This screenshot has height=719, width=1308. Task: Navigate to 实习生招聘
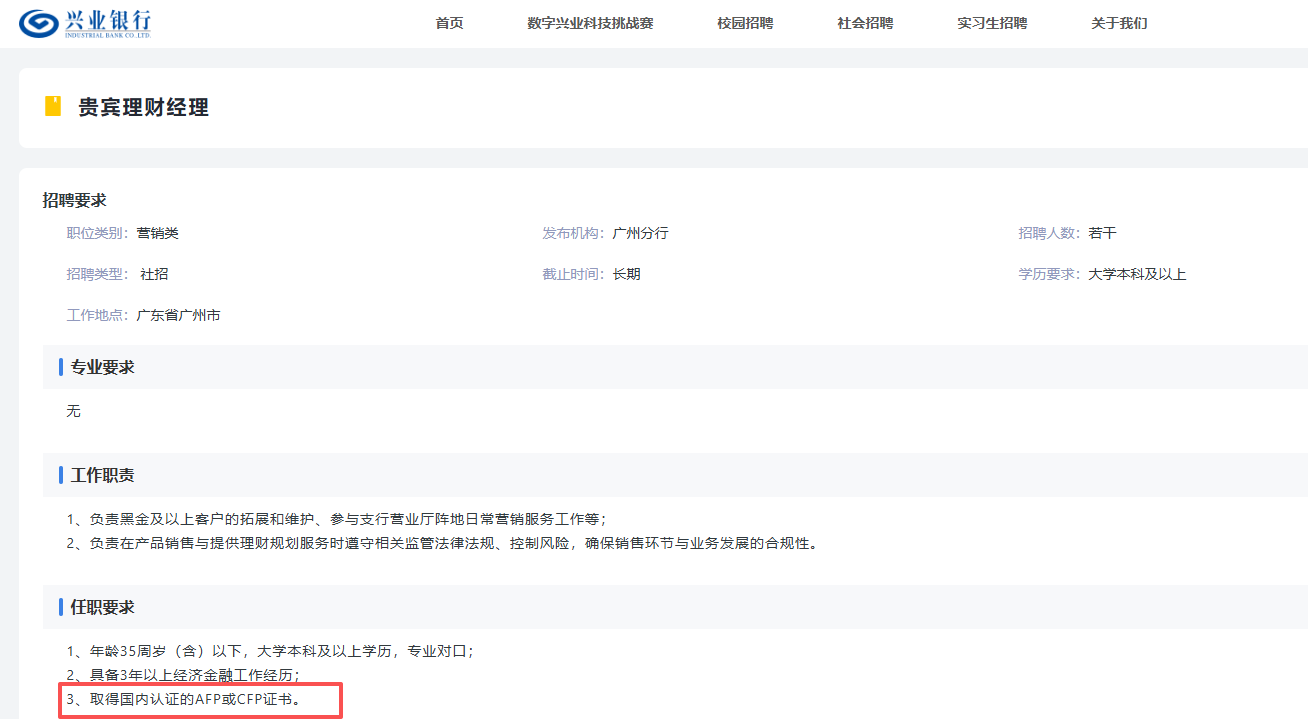pyautogui.click(x=991, y=23)
